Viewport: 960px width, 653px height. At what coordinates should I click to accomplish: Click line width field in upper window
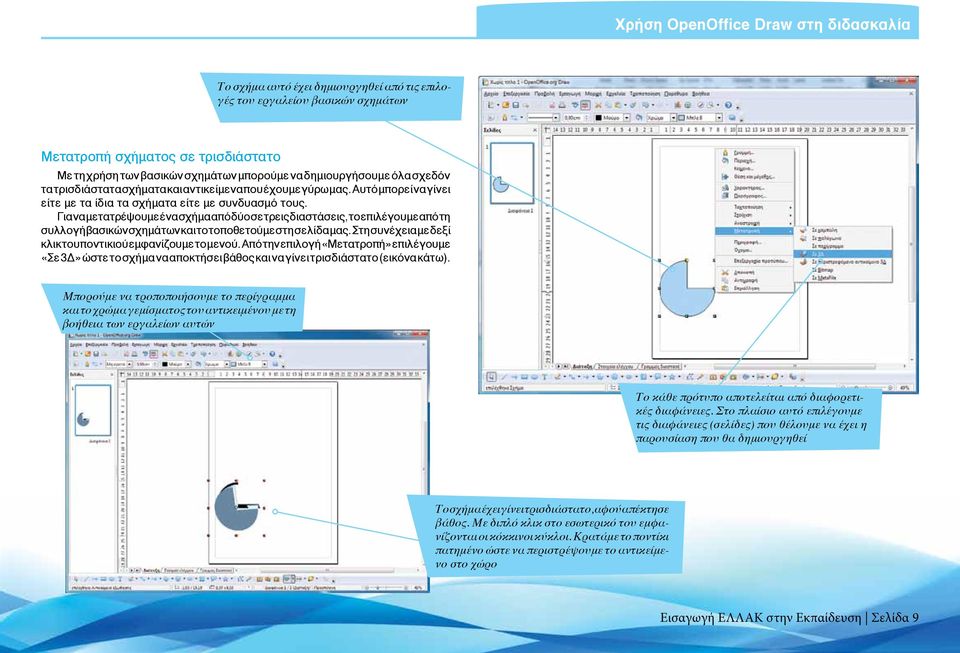(575, 118)
